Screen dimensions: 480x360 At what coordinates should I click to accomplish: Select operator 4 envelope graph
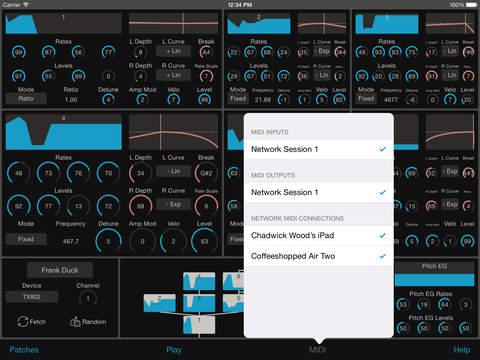click(64, 132)
